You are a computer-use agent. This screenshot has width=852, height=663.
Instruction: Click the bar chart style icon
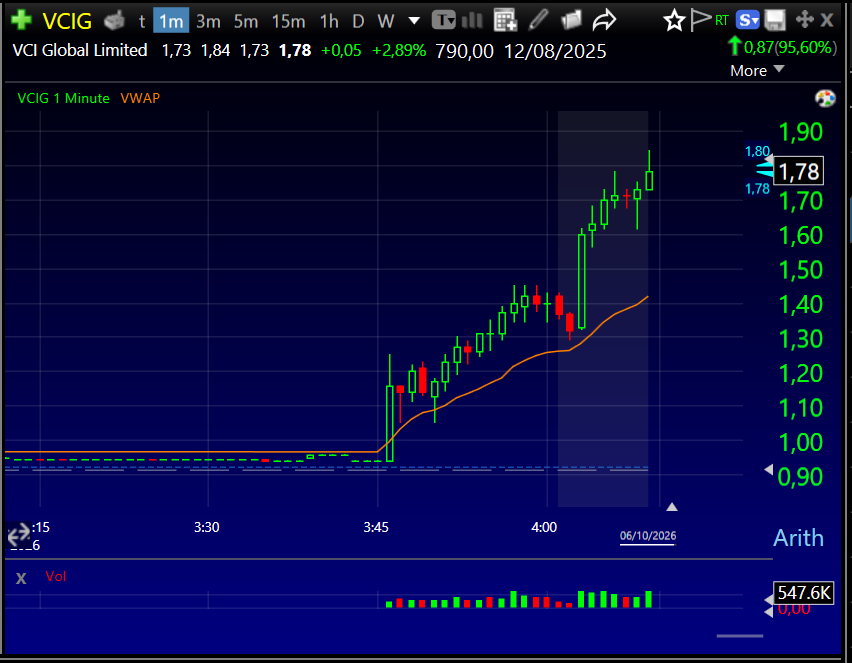point(472,21)
